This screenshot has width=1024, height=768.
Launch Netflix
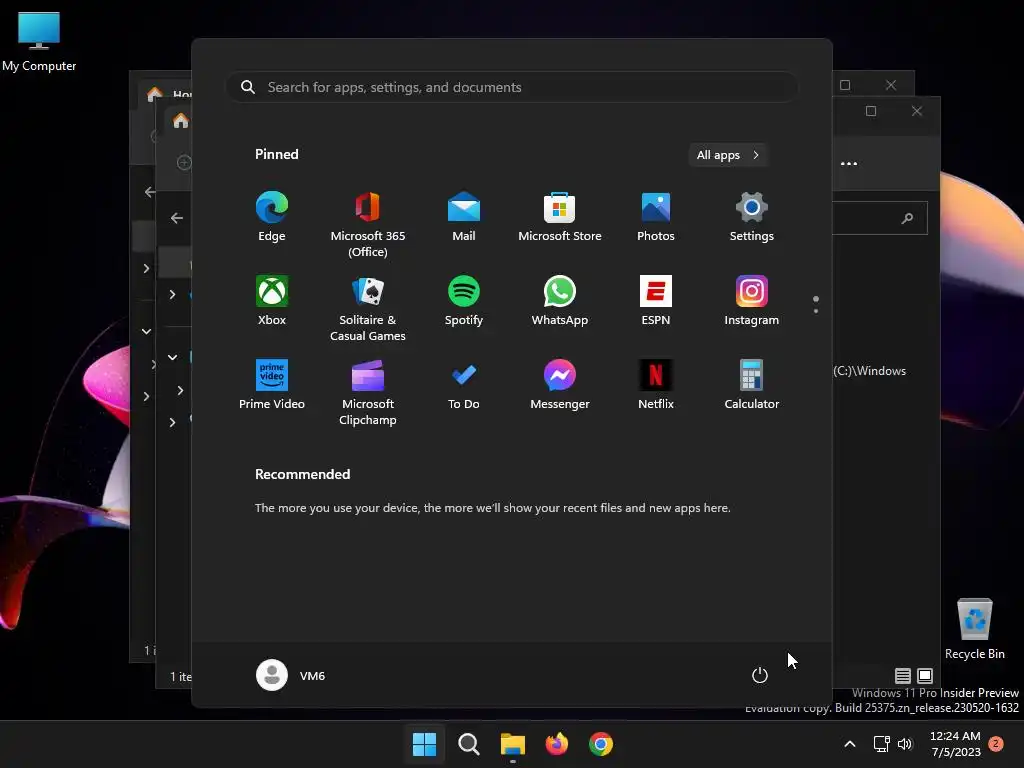656,385
